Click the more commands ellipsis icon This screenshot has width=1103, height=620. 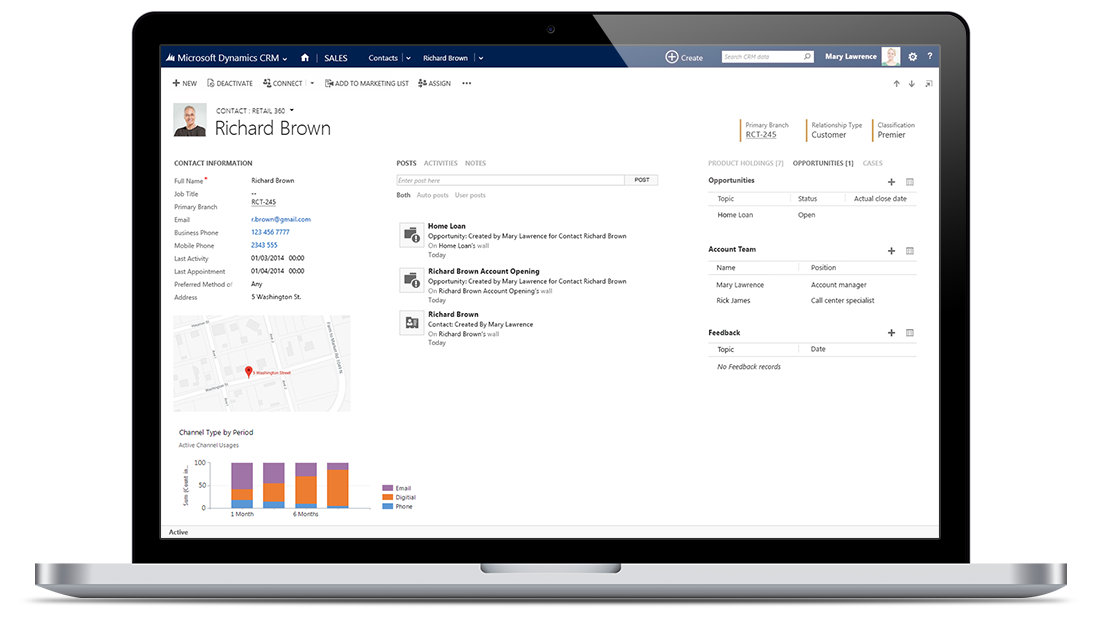click(x=466, y=84)
